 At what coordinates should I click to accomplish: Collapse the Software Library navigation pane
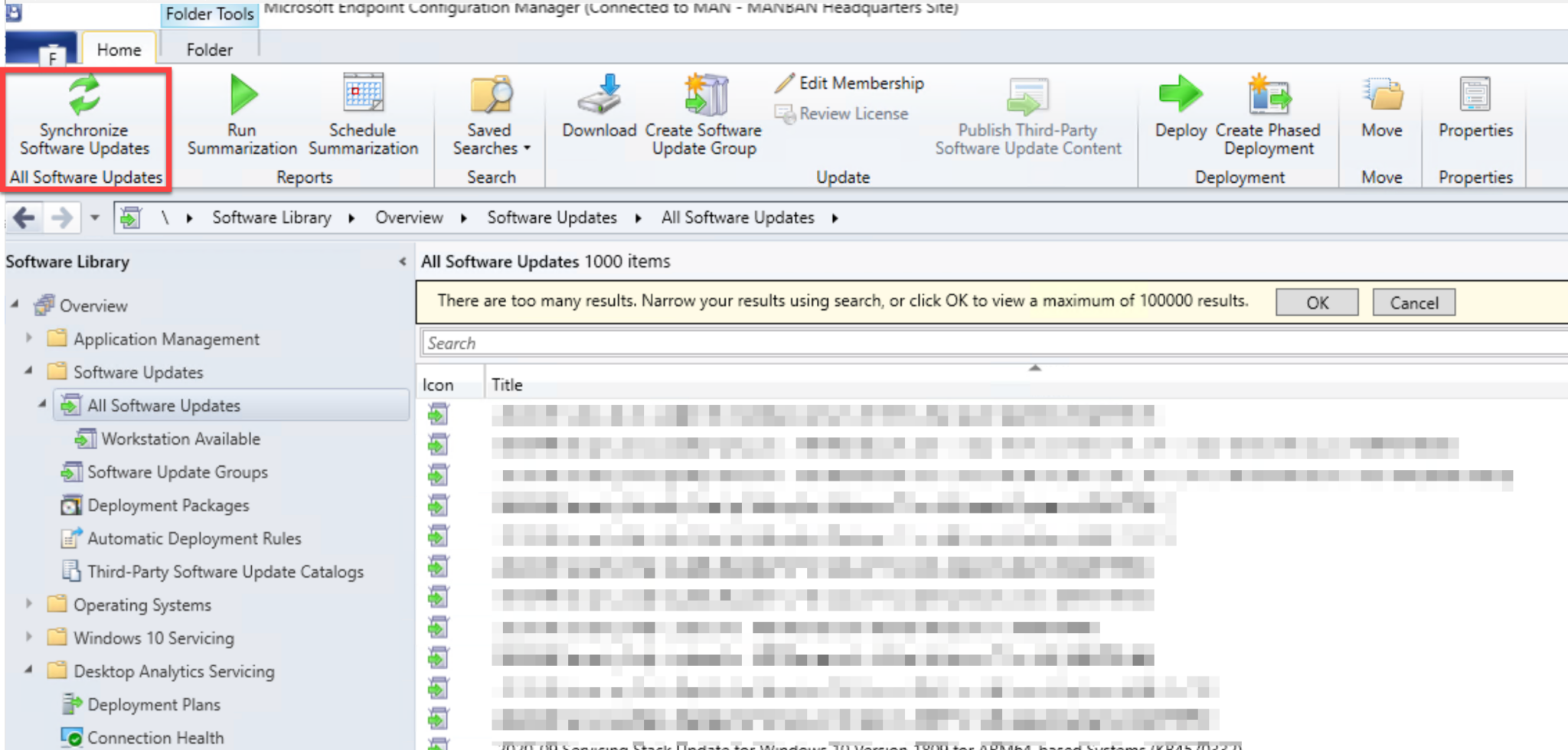click(404, 261)
